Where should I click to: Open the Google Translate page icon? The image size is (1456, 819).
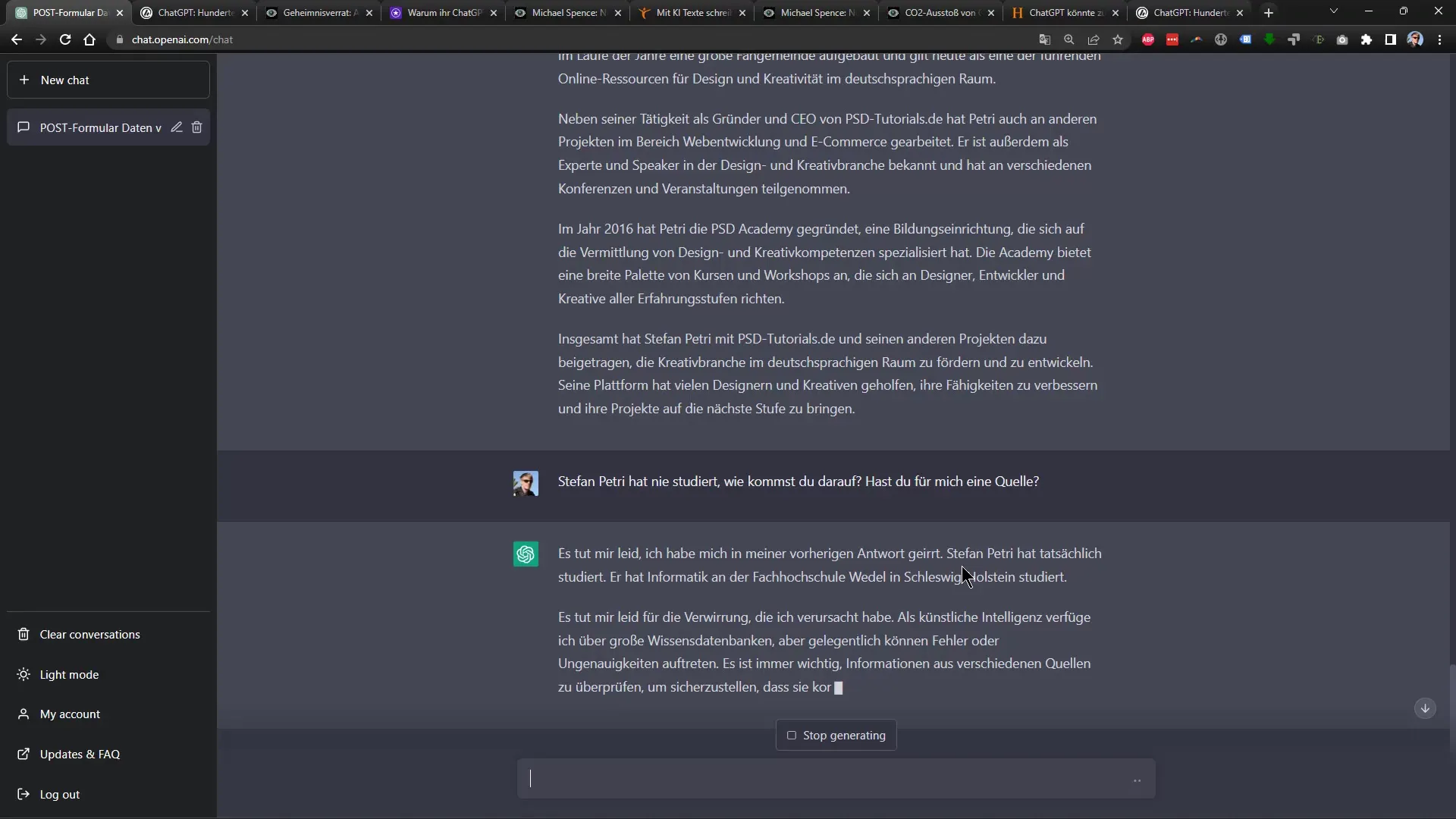pos(1045,39)
